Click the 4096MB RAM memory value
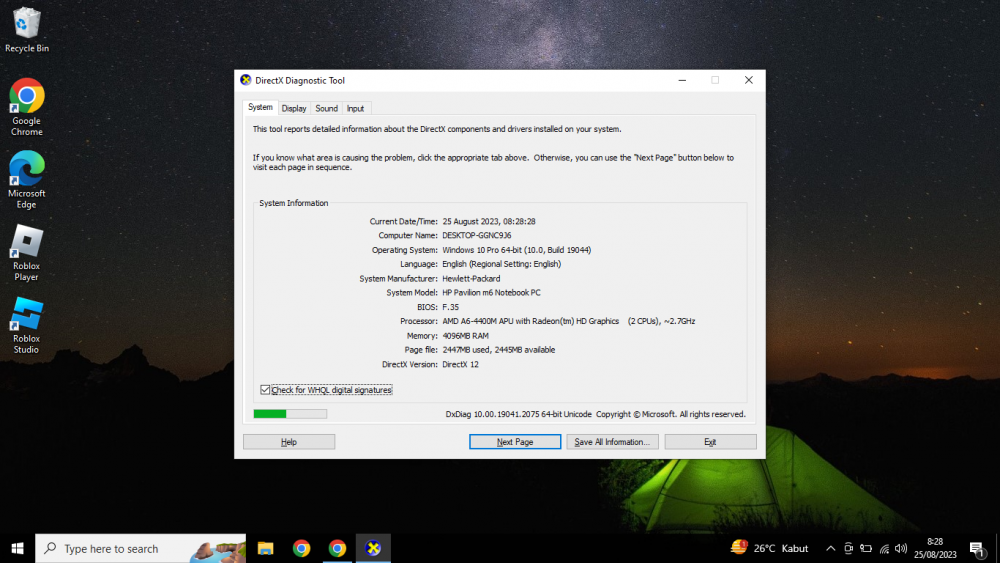The width and height of the screenshot is (1000, 563). [466, 335]
